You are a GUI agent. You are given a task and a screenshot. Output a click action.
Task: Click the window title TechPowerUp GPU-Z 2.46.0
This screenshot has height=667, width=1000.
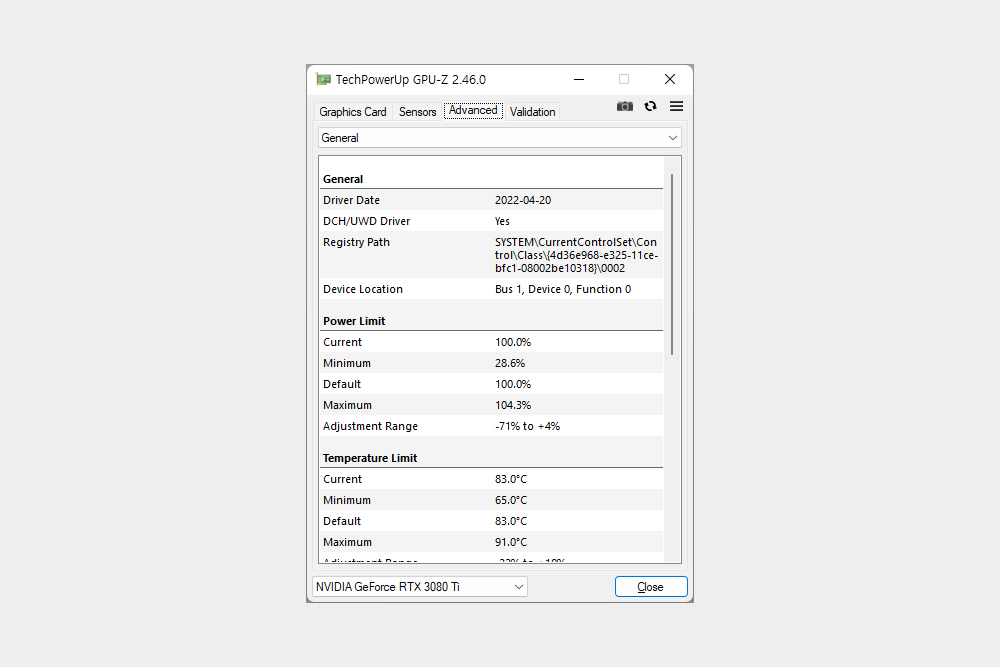(410, 80)
